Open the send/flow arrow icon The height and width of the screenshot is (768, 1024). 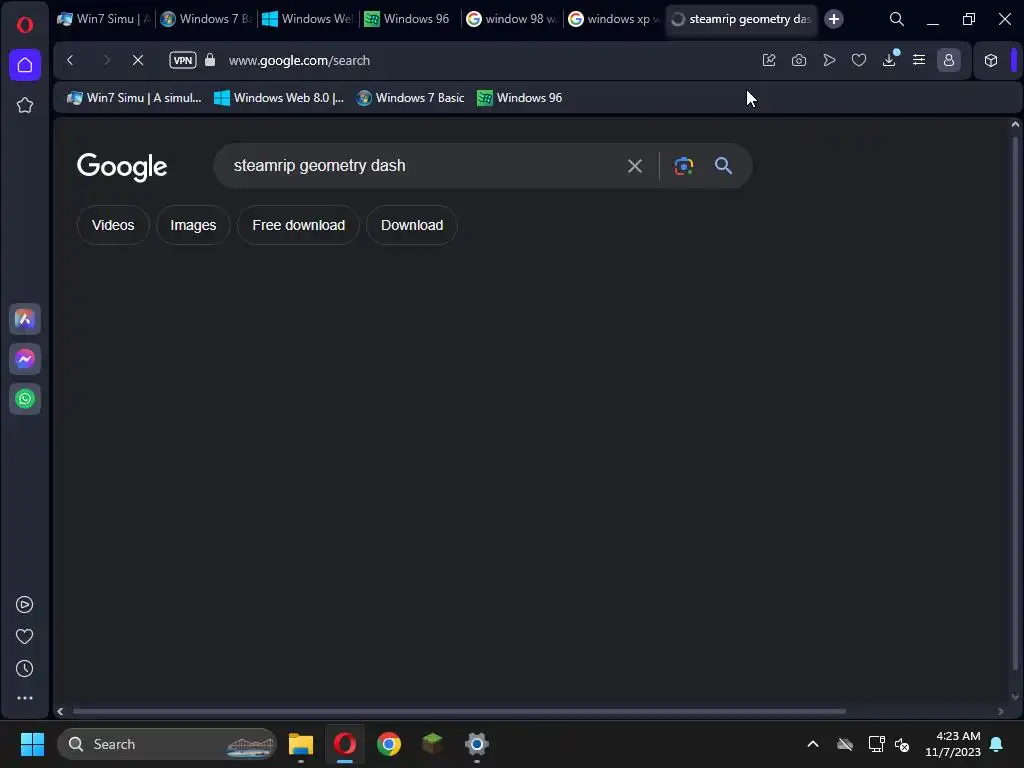pyautogui.click(x=829, y=60)
